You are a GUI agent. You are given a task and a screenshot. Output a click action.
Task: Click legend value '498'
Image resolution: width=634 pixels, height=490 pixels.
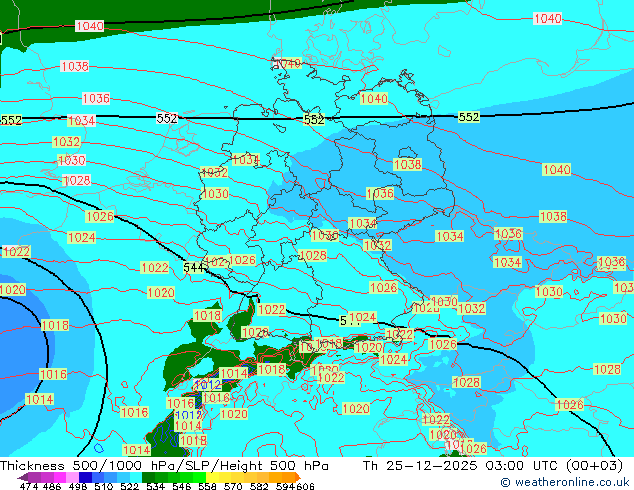click(x=76, y=486)
